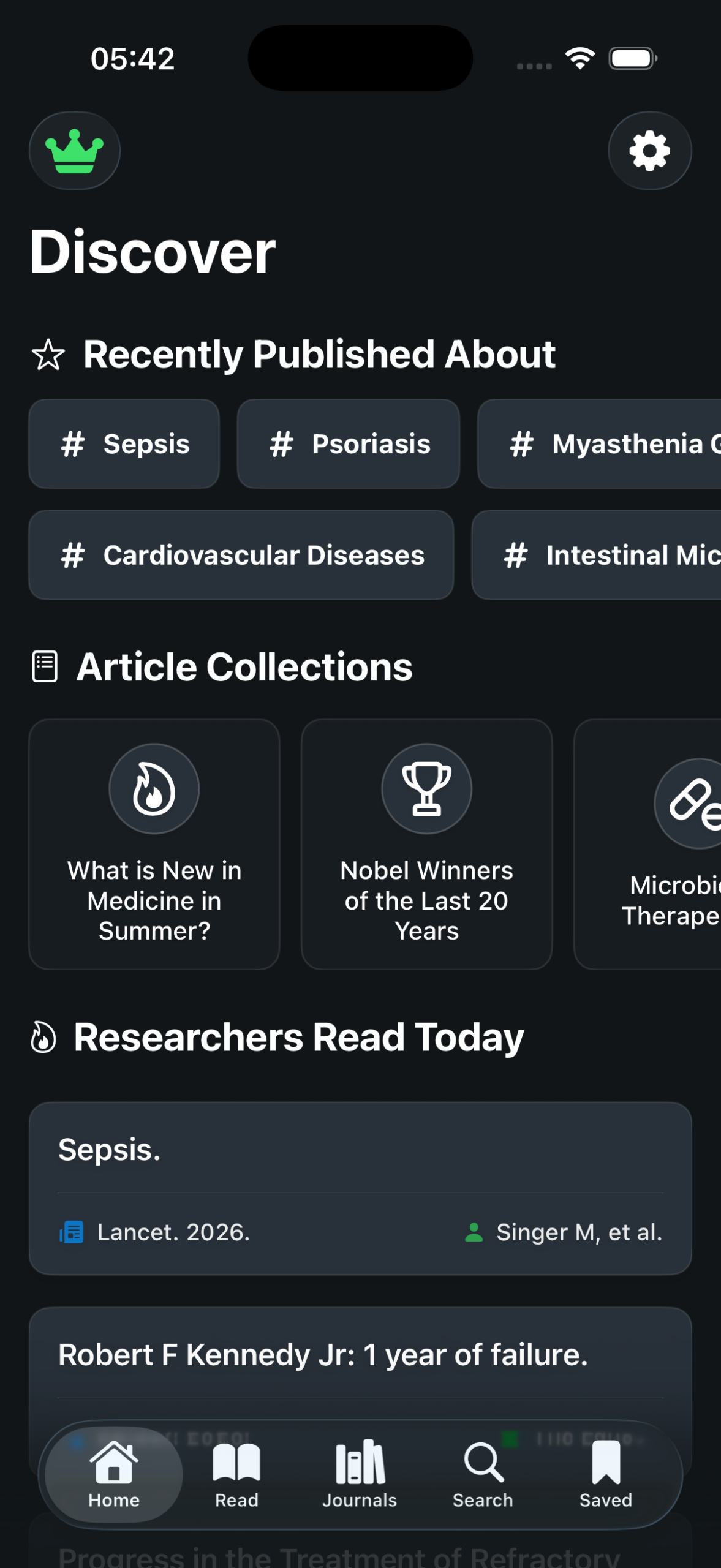This screenshot has width=721, height=1568.
Task: Select the Sepsis topic tag
Action: point(124,444)
